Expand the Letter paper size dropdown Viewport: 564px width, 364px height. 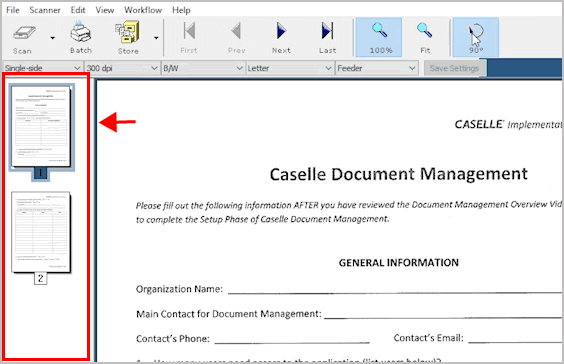289,68
